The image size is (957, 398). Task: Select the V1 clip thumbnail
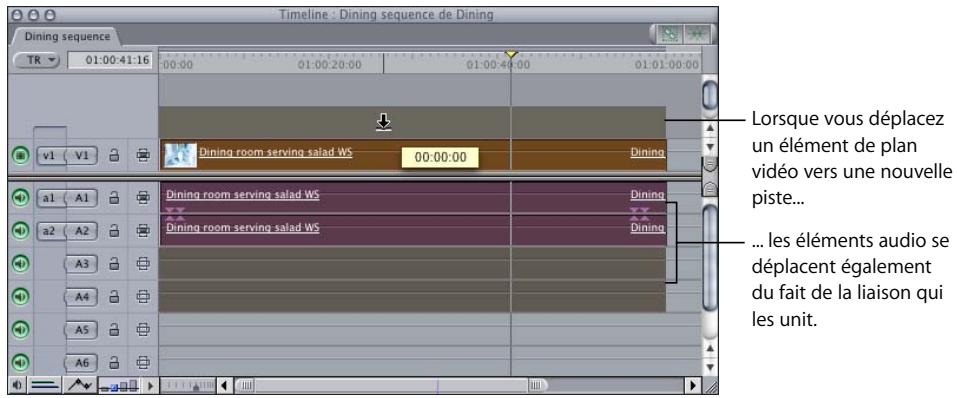(x=181, y=156)
